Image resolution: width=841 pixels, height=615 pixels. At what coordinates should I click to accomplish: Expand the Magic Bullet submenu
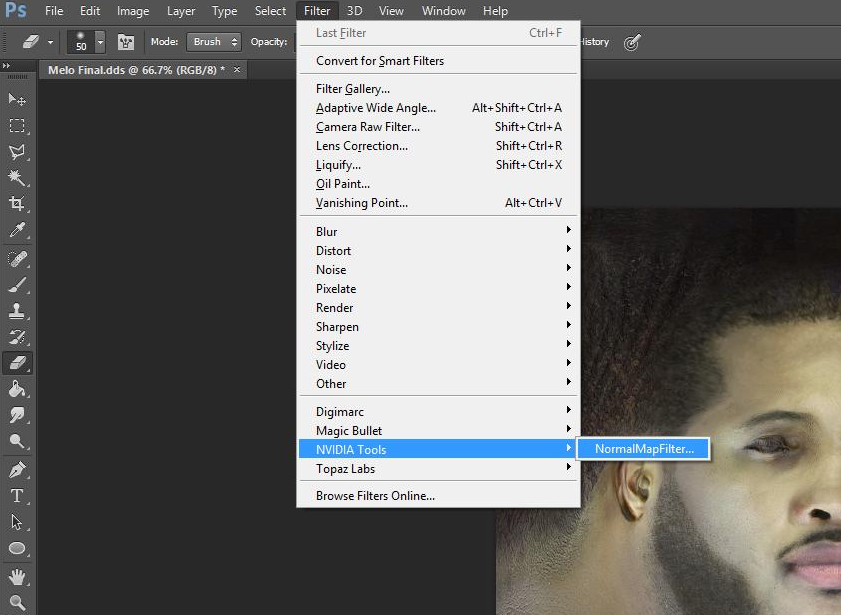pos(438,431)
